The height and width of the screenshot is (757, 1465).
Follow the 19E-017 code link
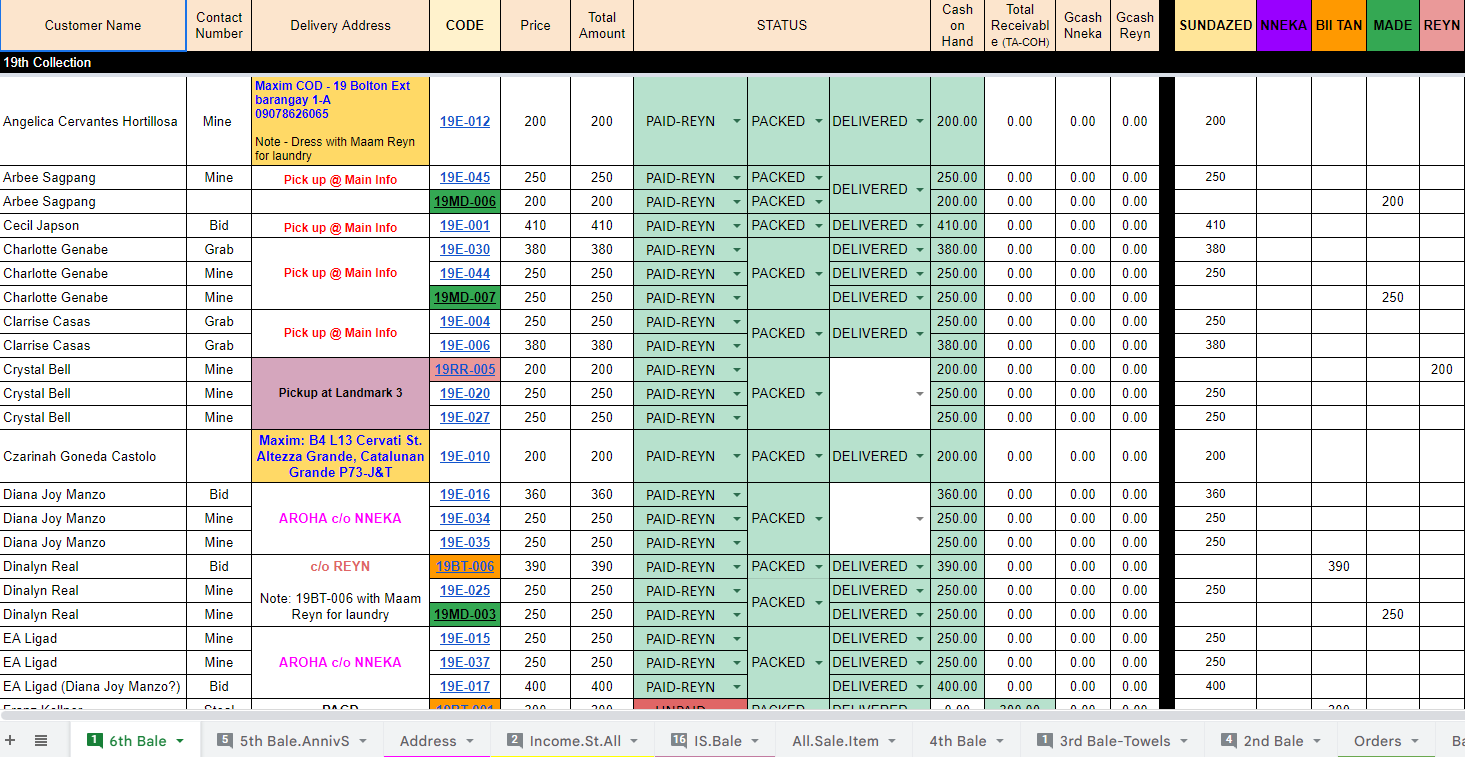click(x=465, y=687)
